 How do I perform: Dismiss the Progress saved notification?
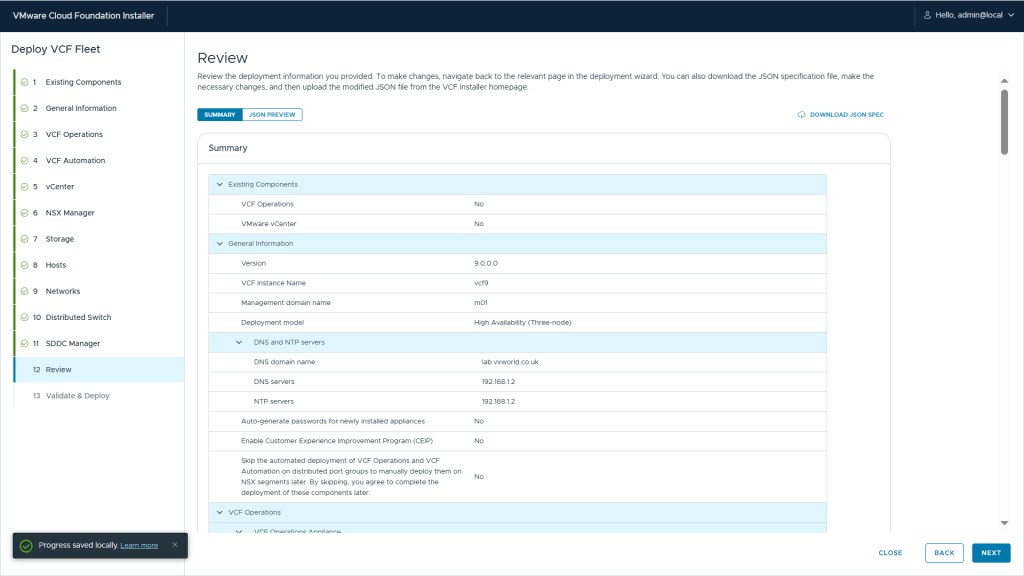coord(175,545)
